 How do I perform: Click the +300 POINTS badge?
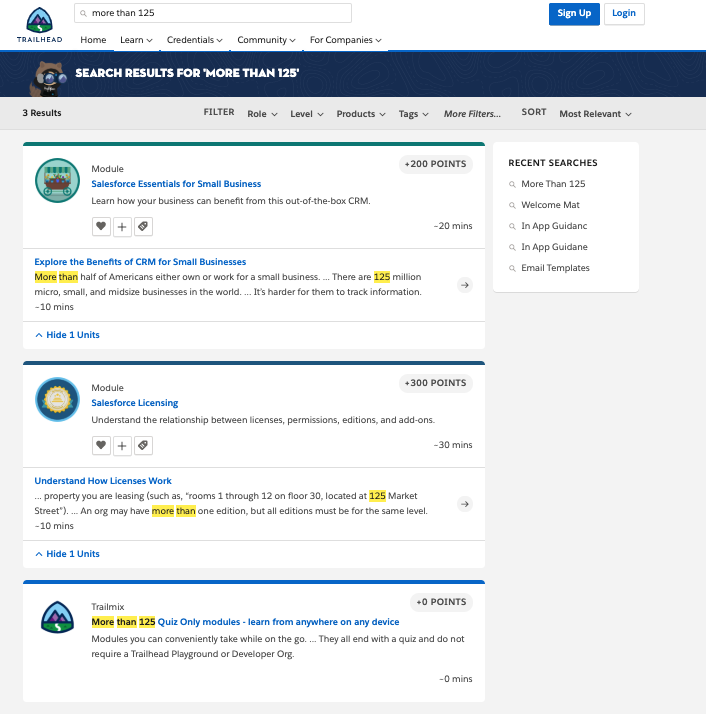tap(436, 383)
